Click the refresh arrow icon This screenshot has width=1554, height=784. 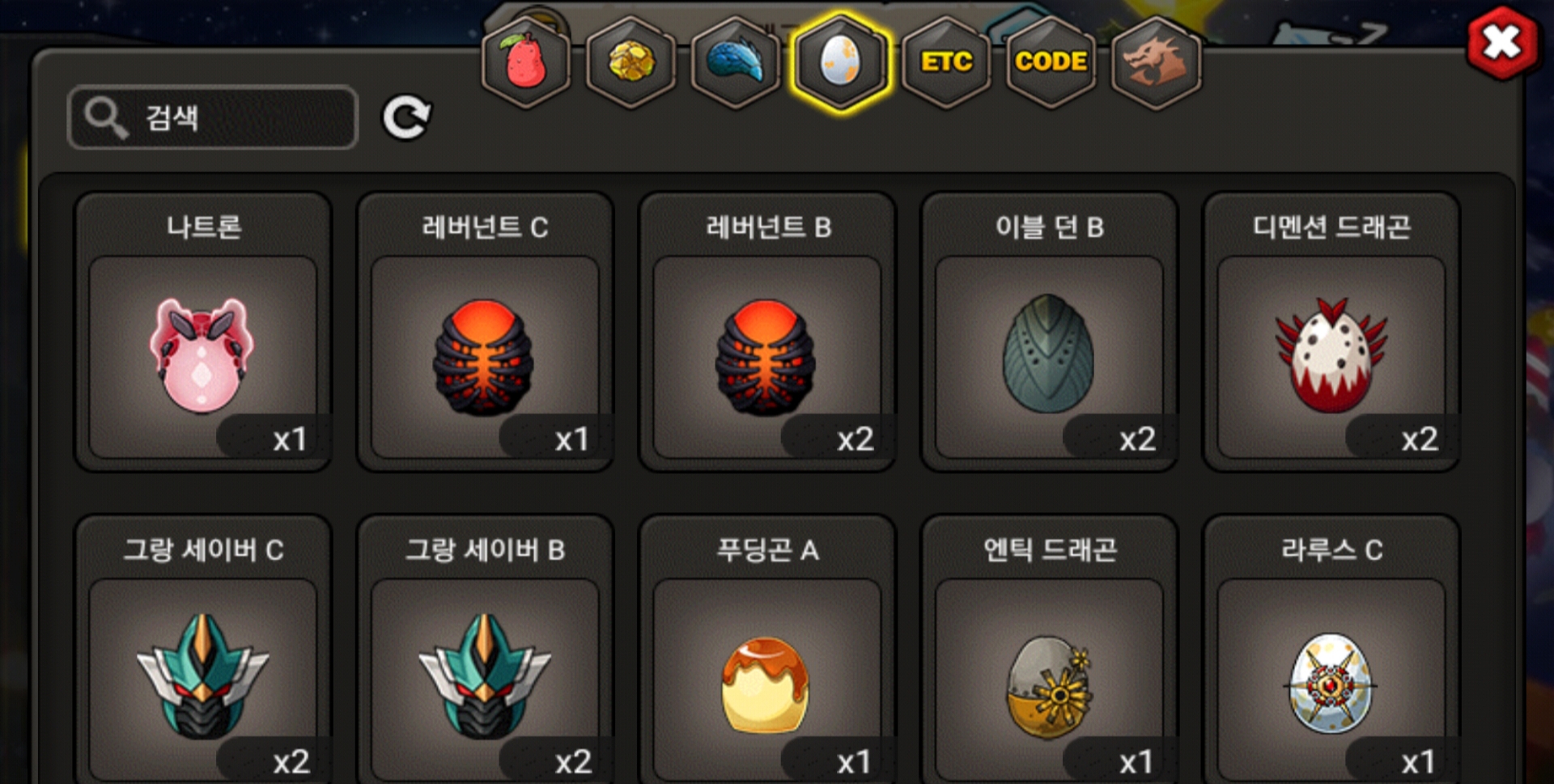coord(406,118)
